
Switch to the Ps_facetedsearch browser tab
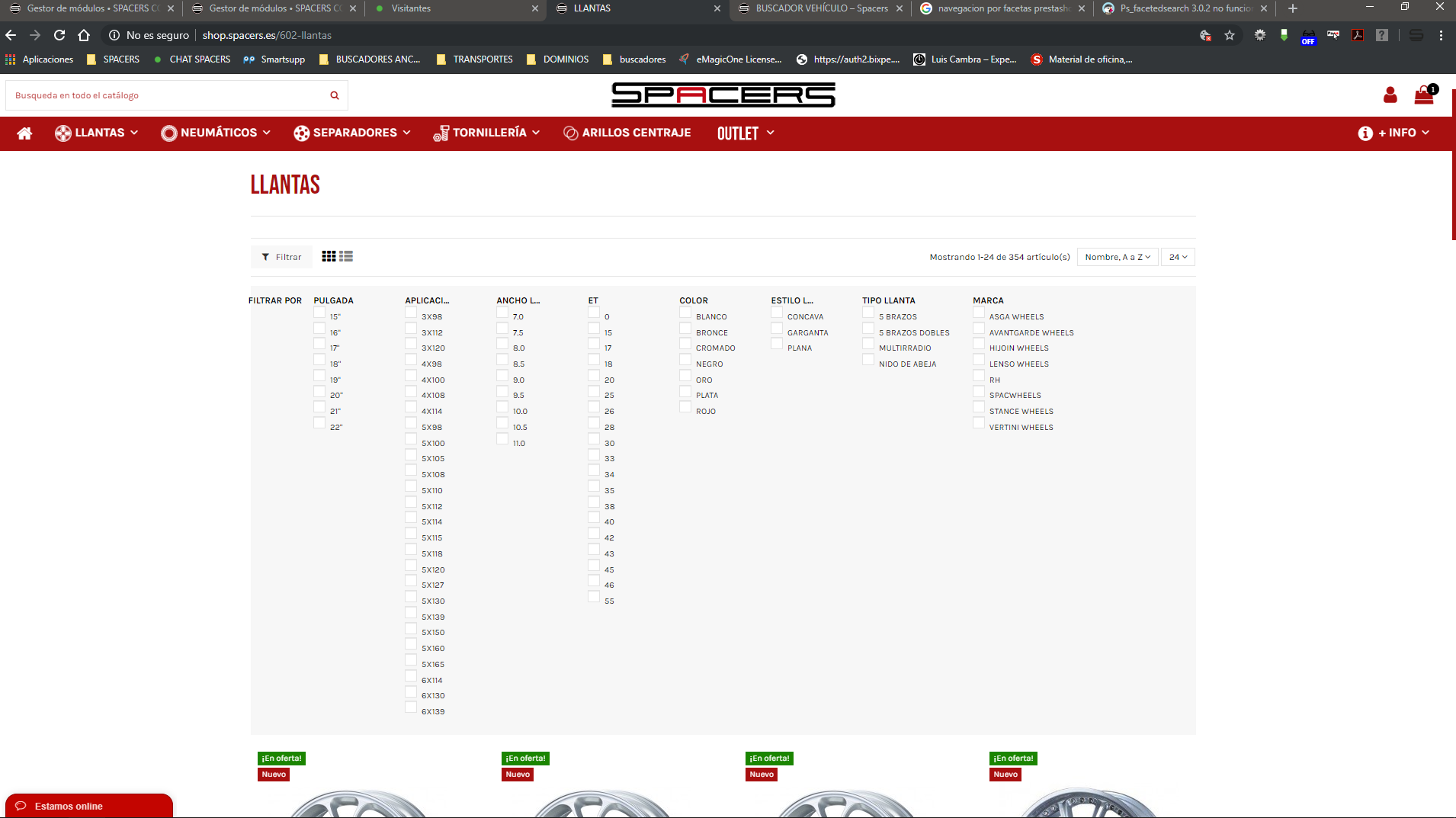(1185, 8)
